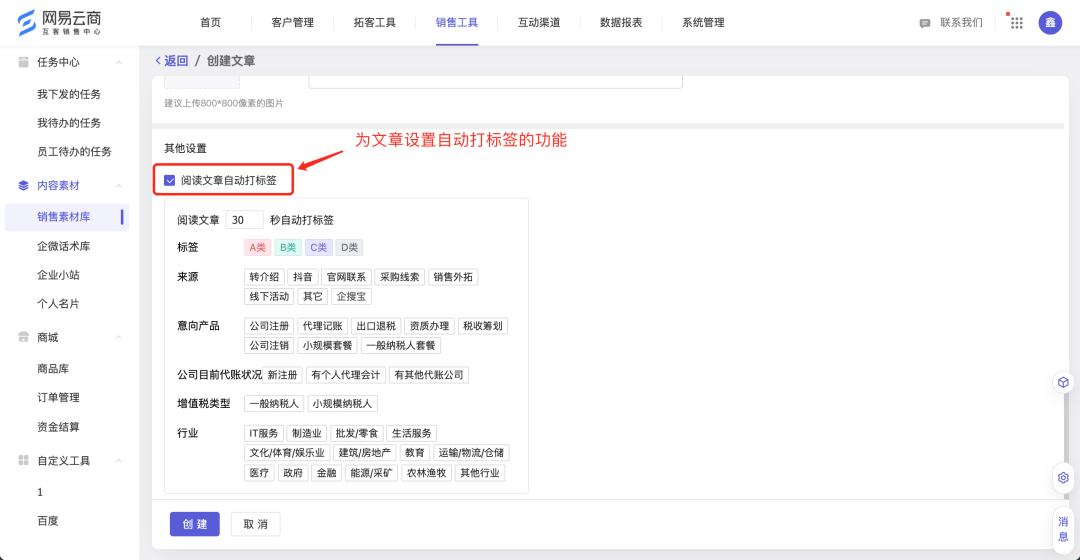This screenshot has width=1080, height=560.
Task: Select the 金融 industry tag
Action: pos(326,473)
